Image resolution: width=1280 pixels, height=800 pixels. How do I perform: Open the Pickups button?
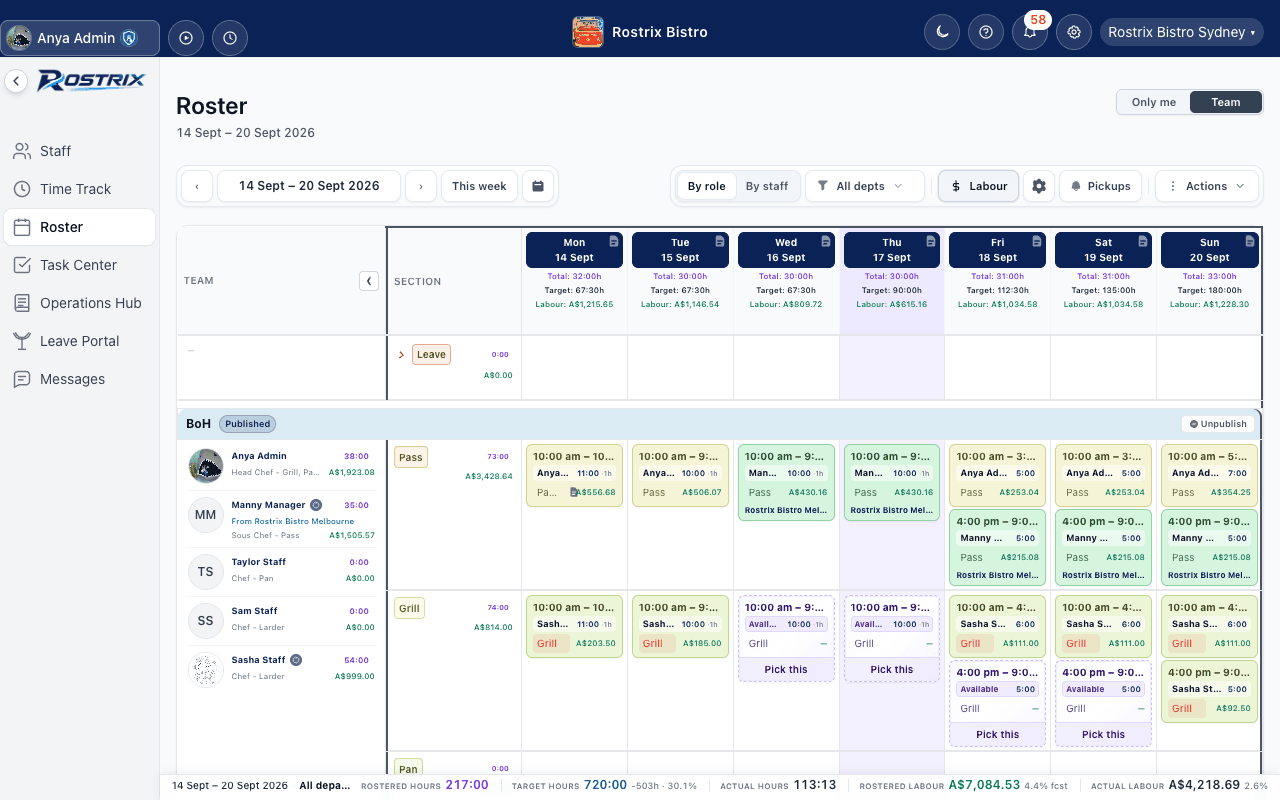(1100, 186)
